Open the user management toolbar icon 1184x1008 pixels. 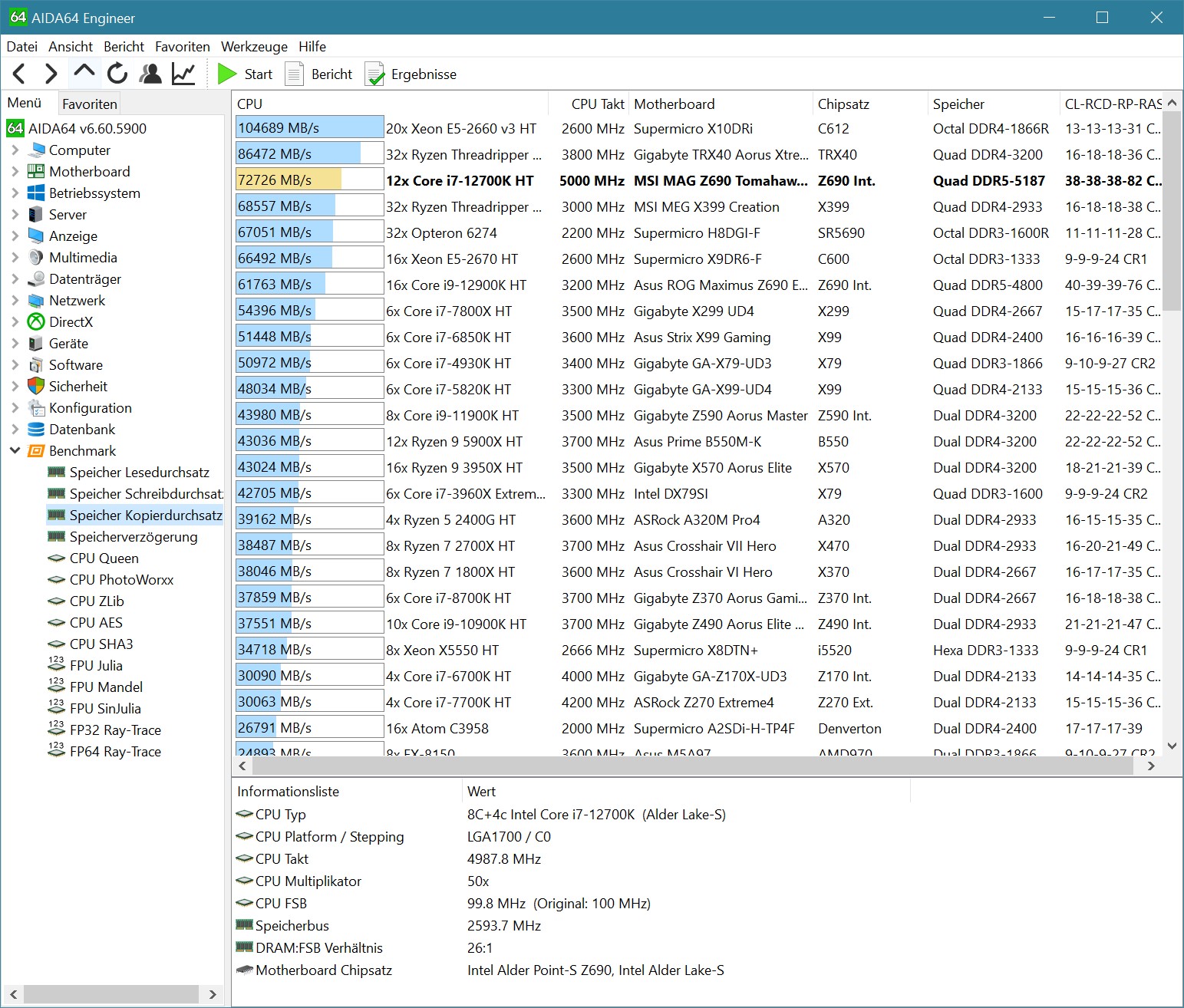(x=150, y=74)
